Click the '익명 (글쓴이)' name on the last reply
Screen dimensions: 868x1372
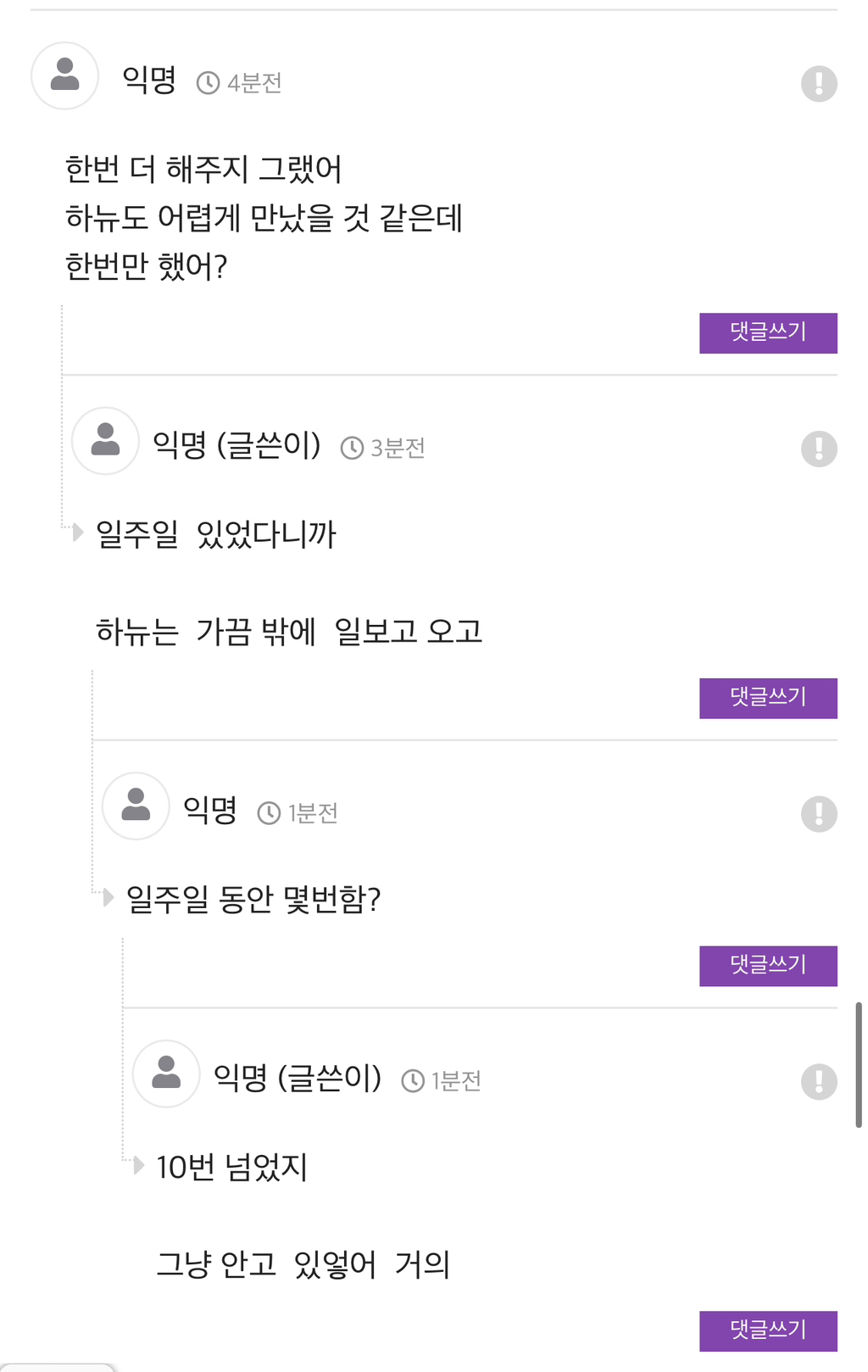(x=298, y=1078)
